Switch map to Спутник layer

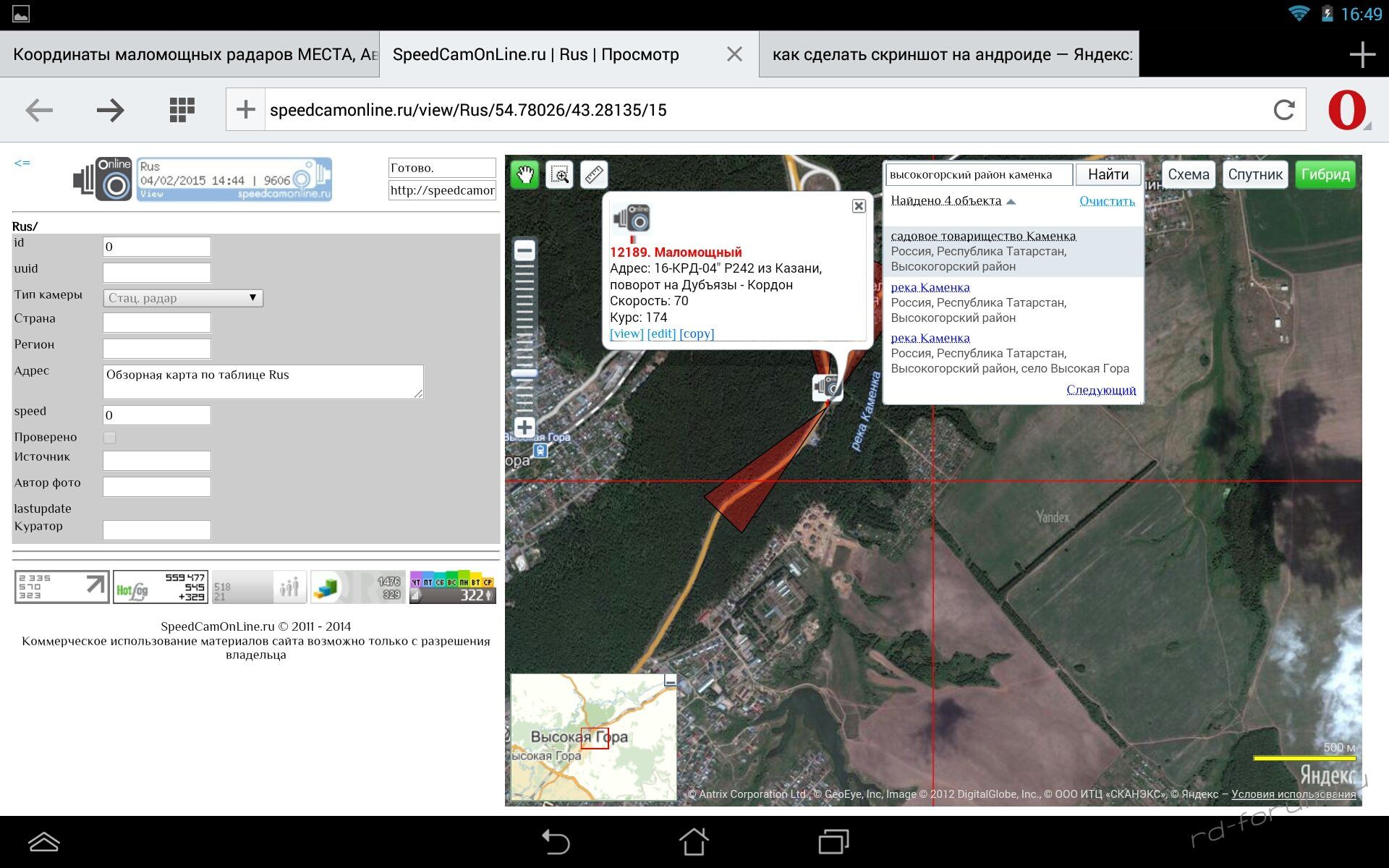(1255, 174)
